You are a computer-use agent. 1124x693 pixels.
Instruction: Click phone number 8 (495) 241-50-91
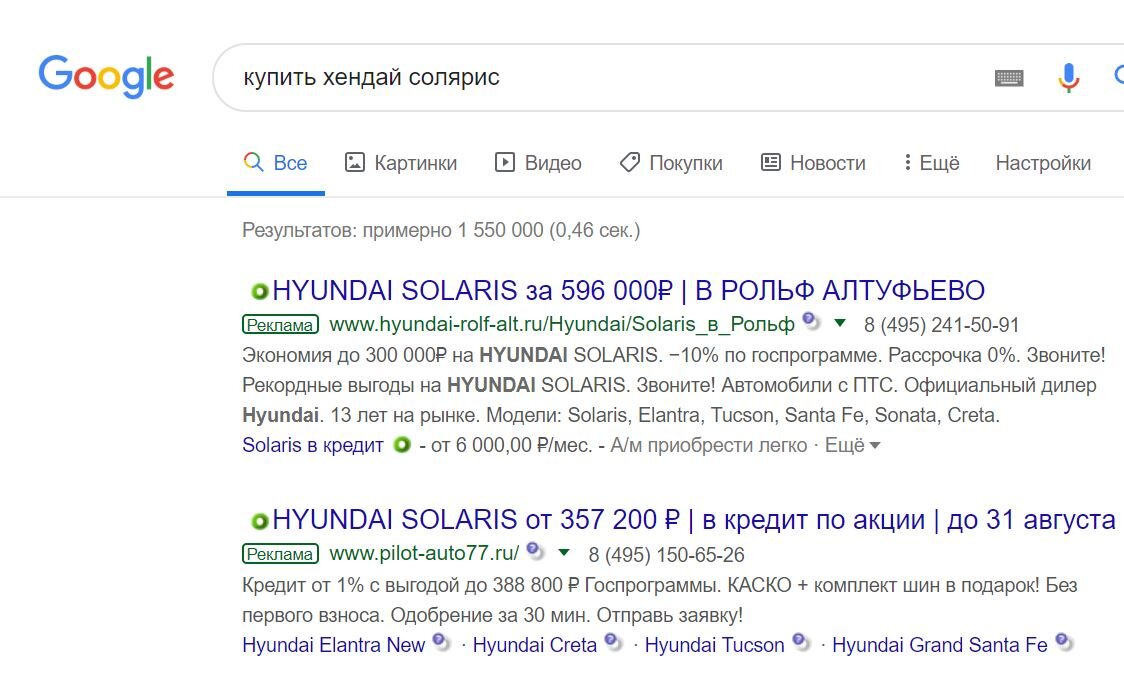[x=941, y=325]
